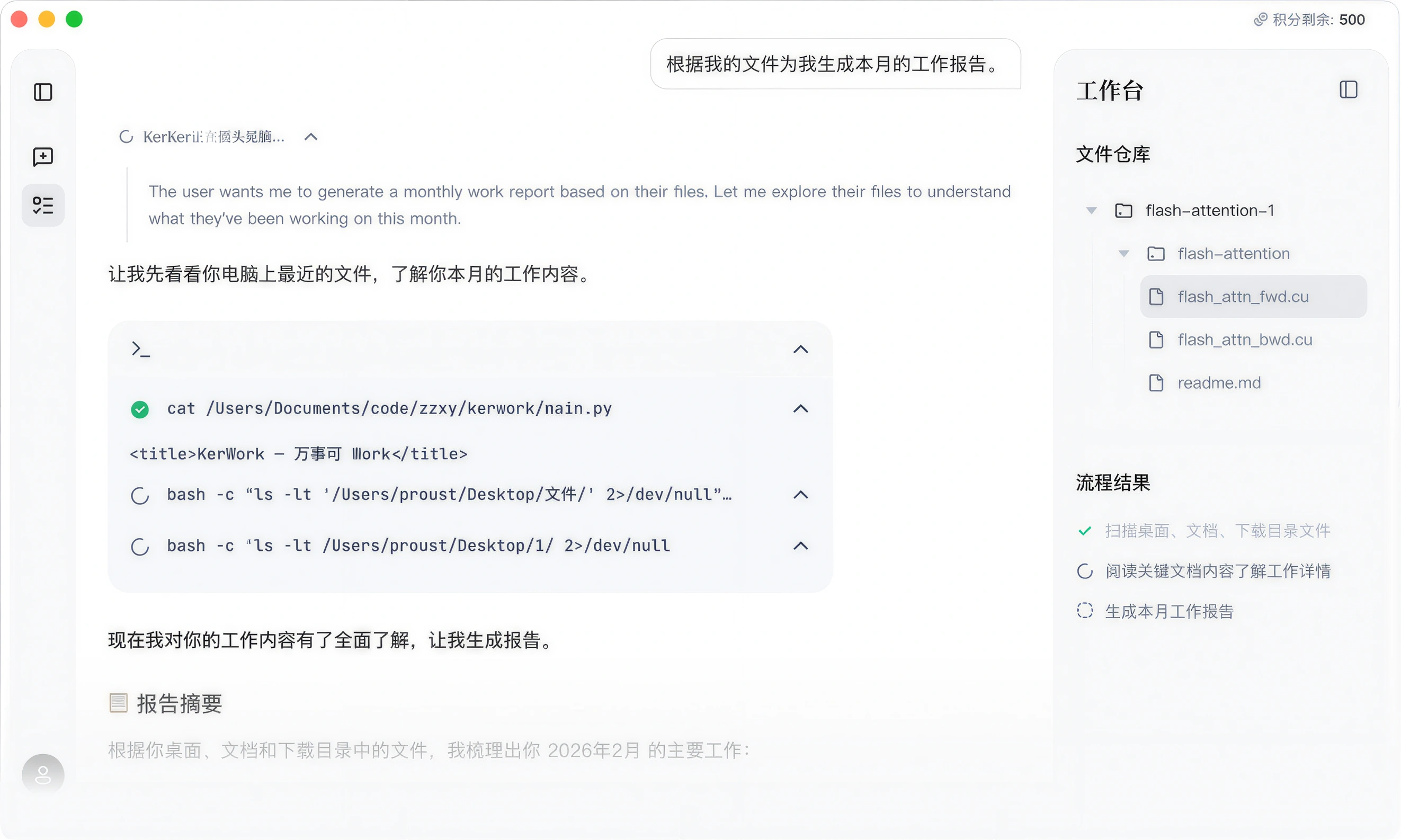Collapse the flash-attention subfolder triangle
Viewport: 1401px width, 840px height.
click(1123, 254)
